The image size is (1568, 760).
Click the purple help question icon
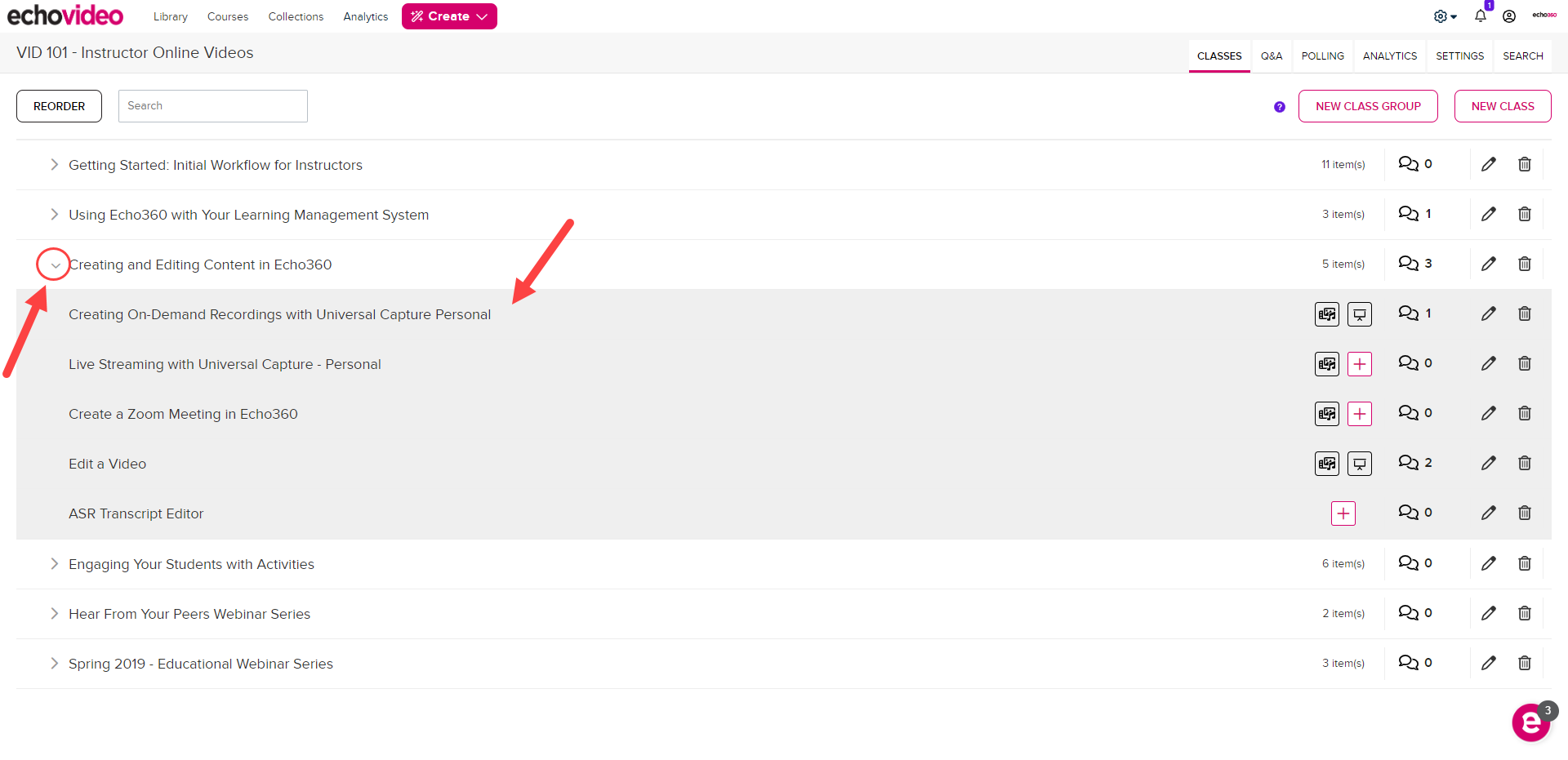coord(1280,107)
